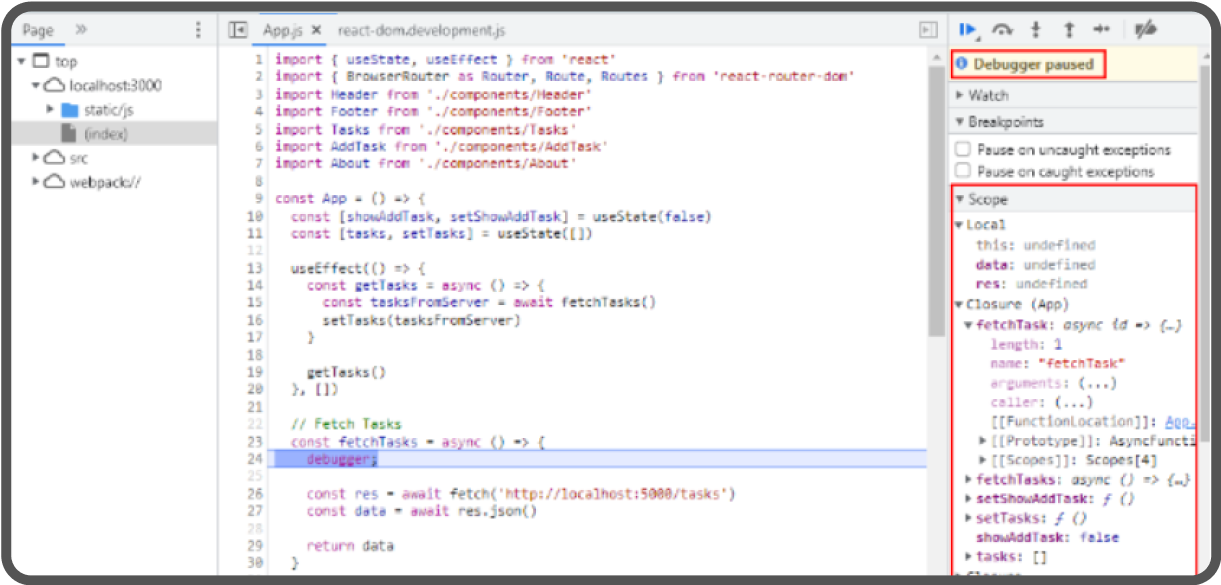1221x585 pixels.
Task: Toggle the navigator sidebar visibility
Action: coord(237,30)
